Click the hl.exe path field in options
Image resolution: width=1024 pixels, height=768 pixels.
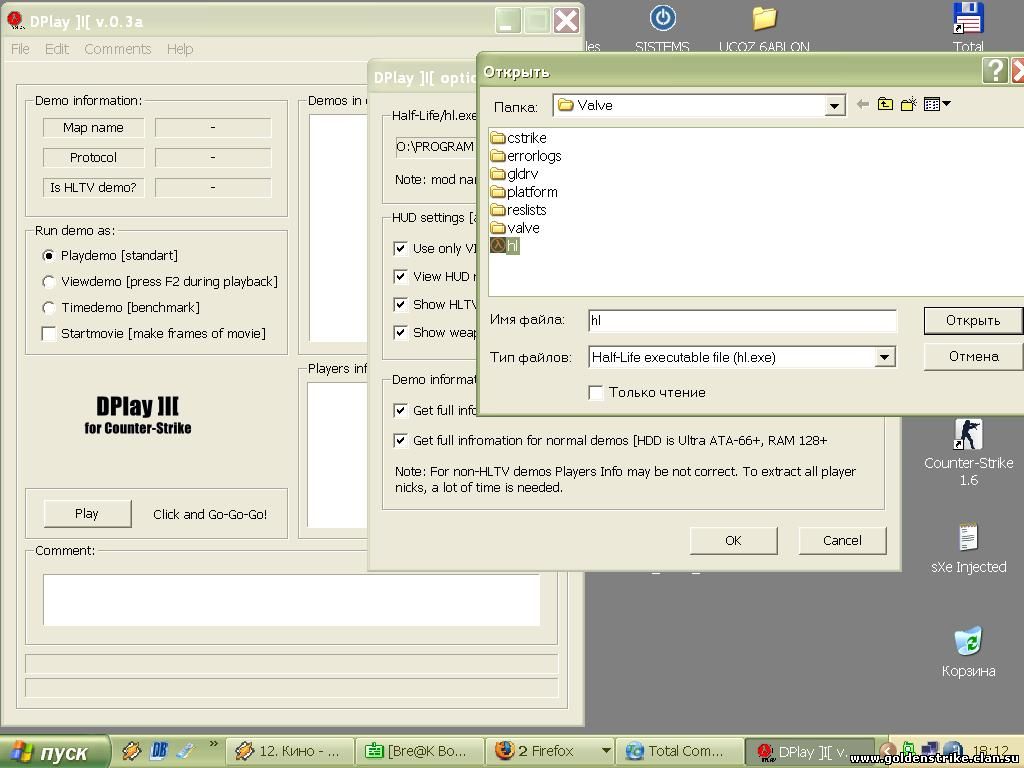point(436,147)
